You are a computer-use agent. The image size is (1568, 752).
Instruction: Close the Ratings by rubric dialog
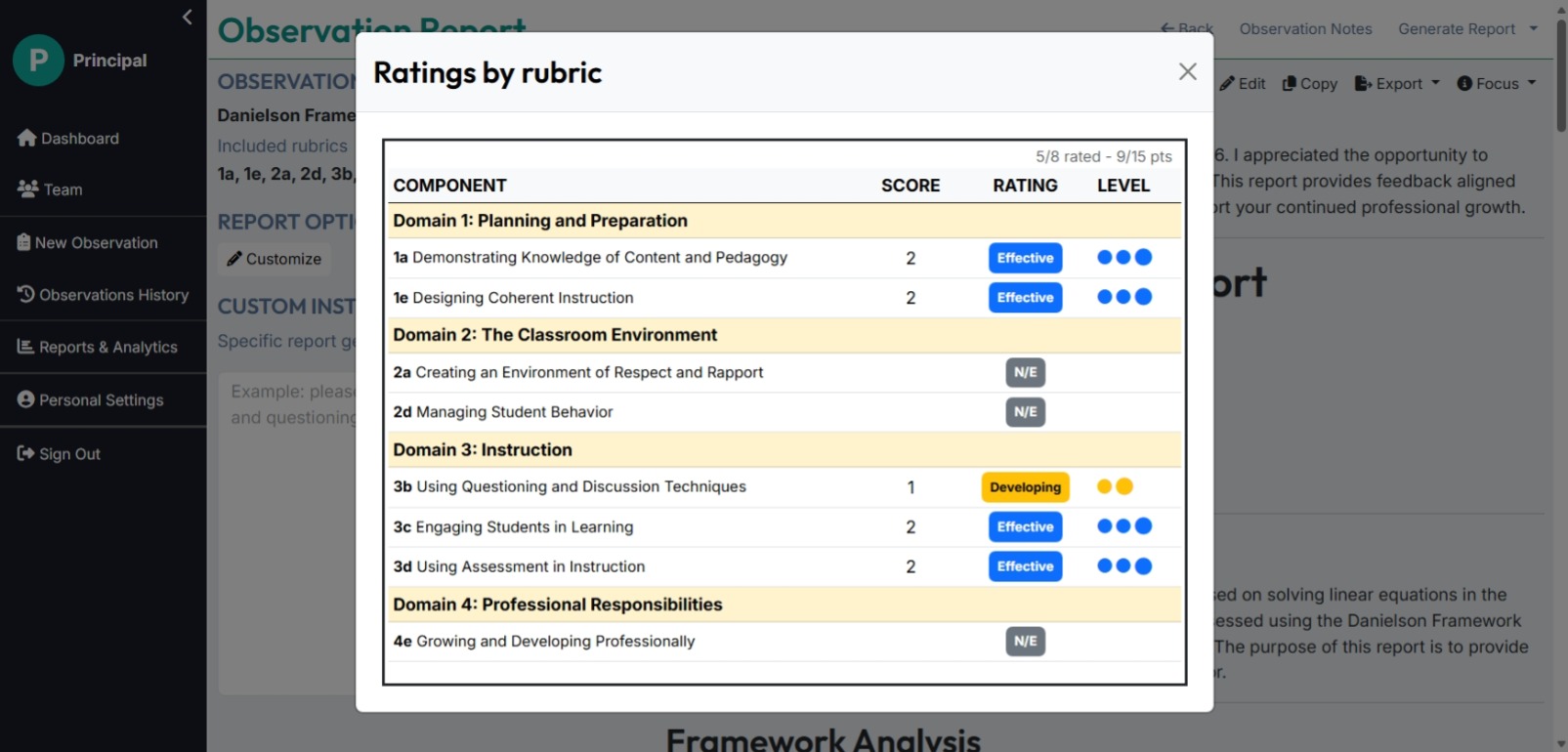(x=1187, y=71)
